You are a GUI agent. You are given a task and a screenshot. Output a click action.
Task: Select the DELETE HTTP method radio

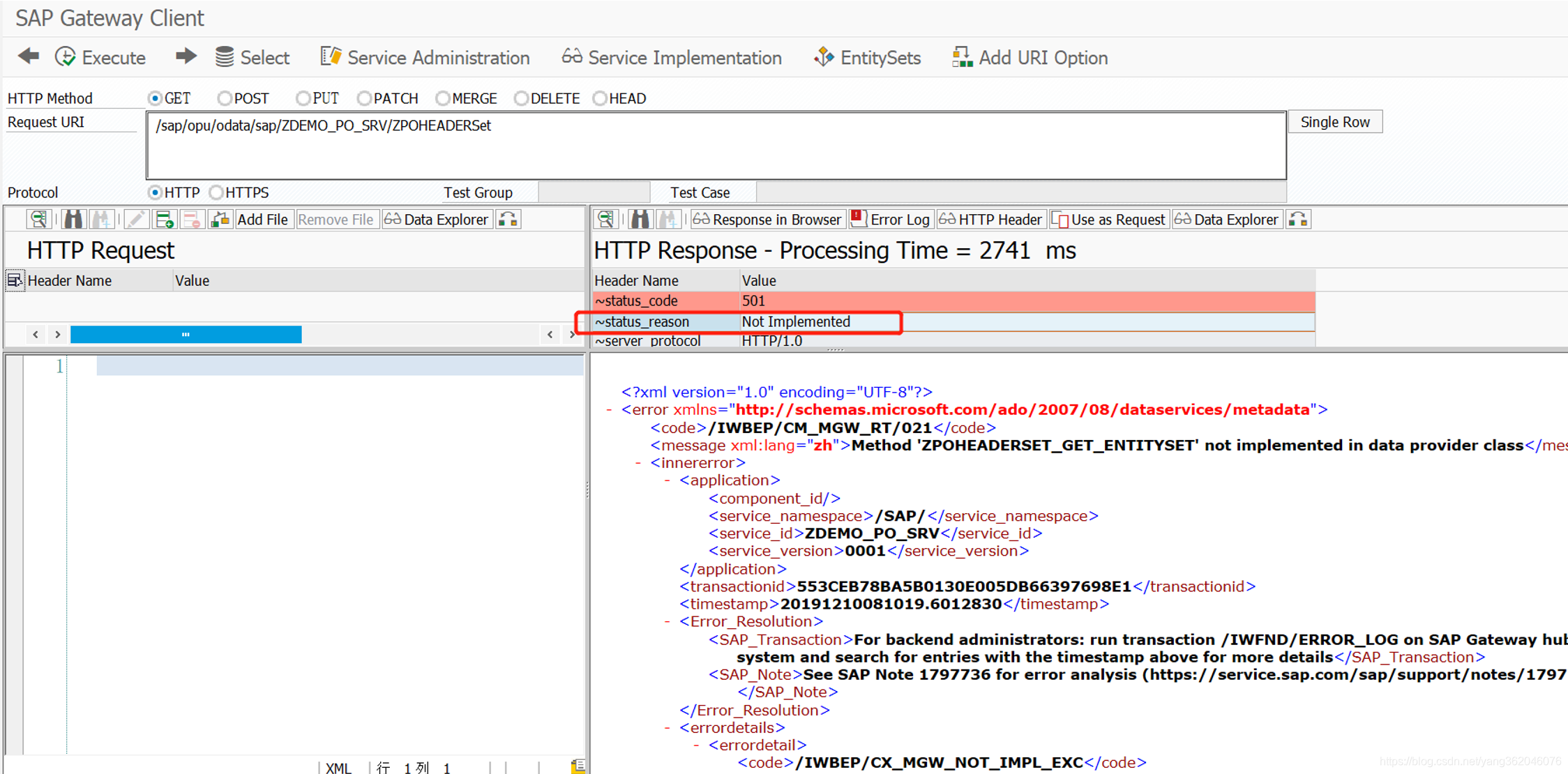pos(521,98)
